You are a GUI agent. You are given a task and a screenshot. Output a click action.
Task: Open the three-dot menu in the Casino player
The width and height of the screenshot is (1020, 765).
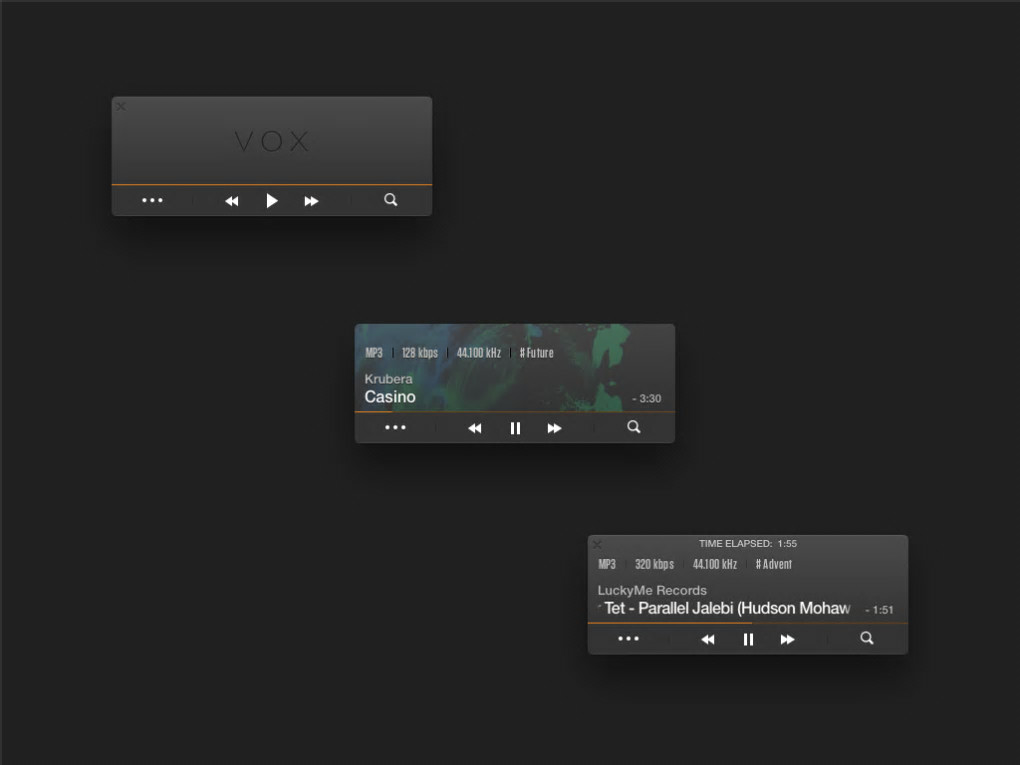pos(396,427)
